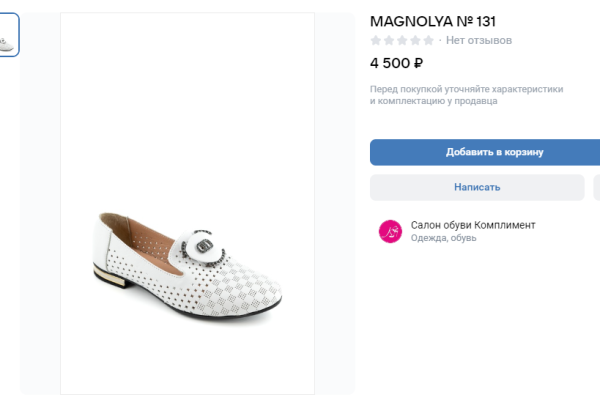Rate the product two stars
The image size is (600, 400).
(x=388, y=41)
